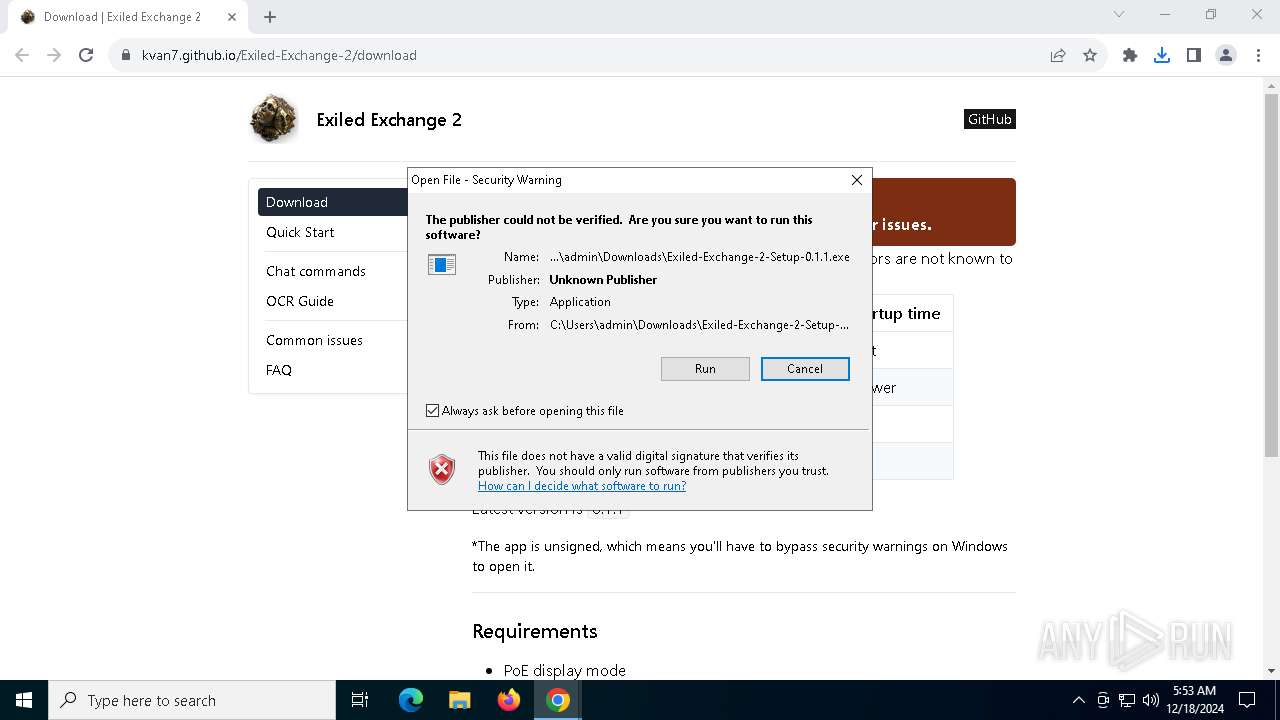Image resolution: width=1280 pixels, height=720 pixels.
Task: Open FAQ sidebar item
Action: point(279,370)
